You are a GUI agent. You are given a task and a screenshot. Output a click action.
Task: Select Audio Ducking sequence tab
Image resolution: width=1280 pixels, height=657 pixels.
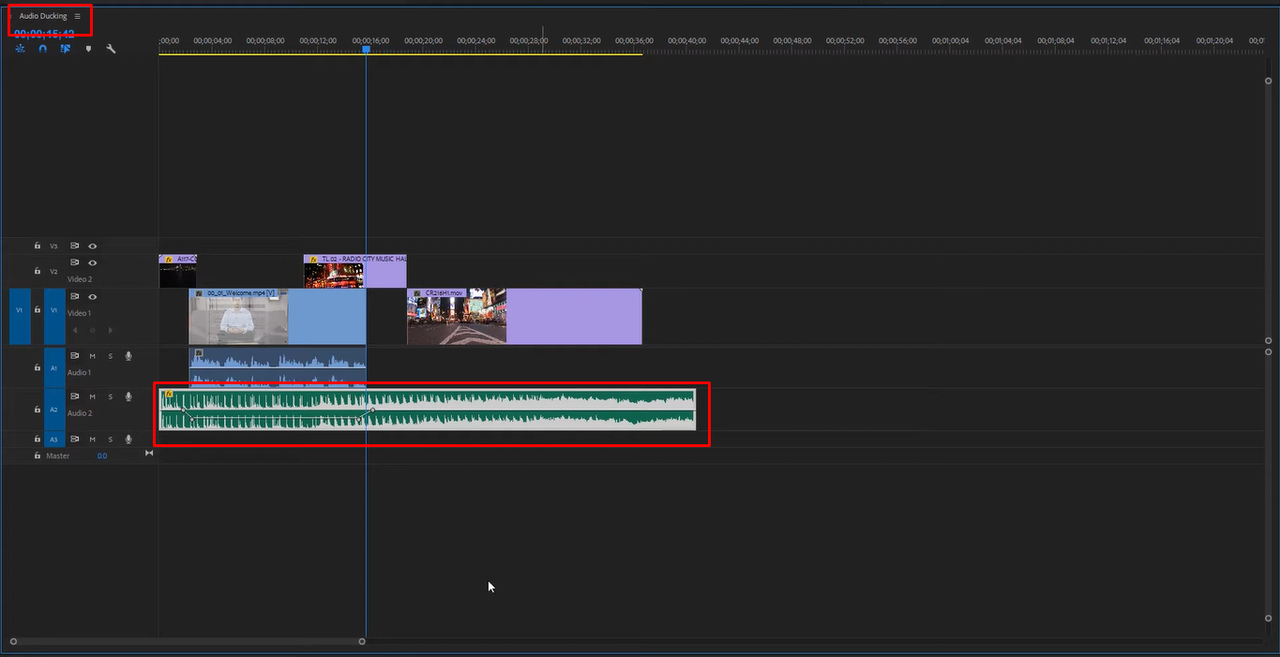coord(43,16)
